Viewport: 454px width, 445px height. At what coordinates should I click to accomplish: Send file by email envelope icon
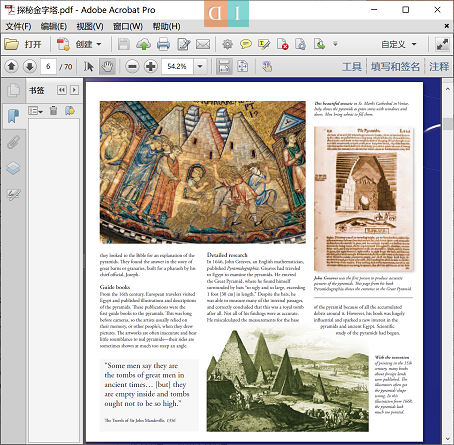click(x=203, y=44)
